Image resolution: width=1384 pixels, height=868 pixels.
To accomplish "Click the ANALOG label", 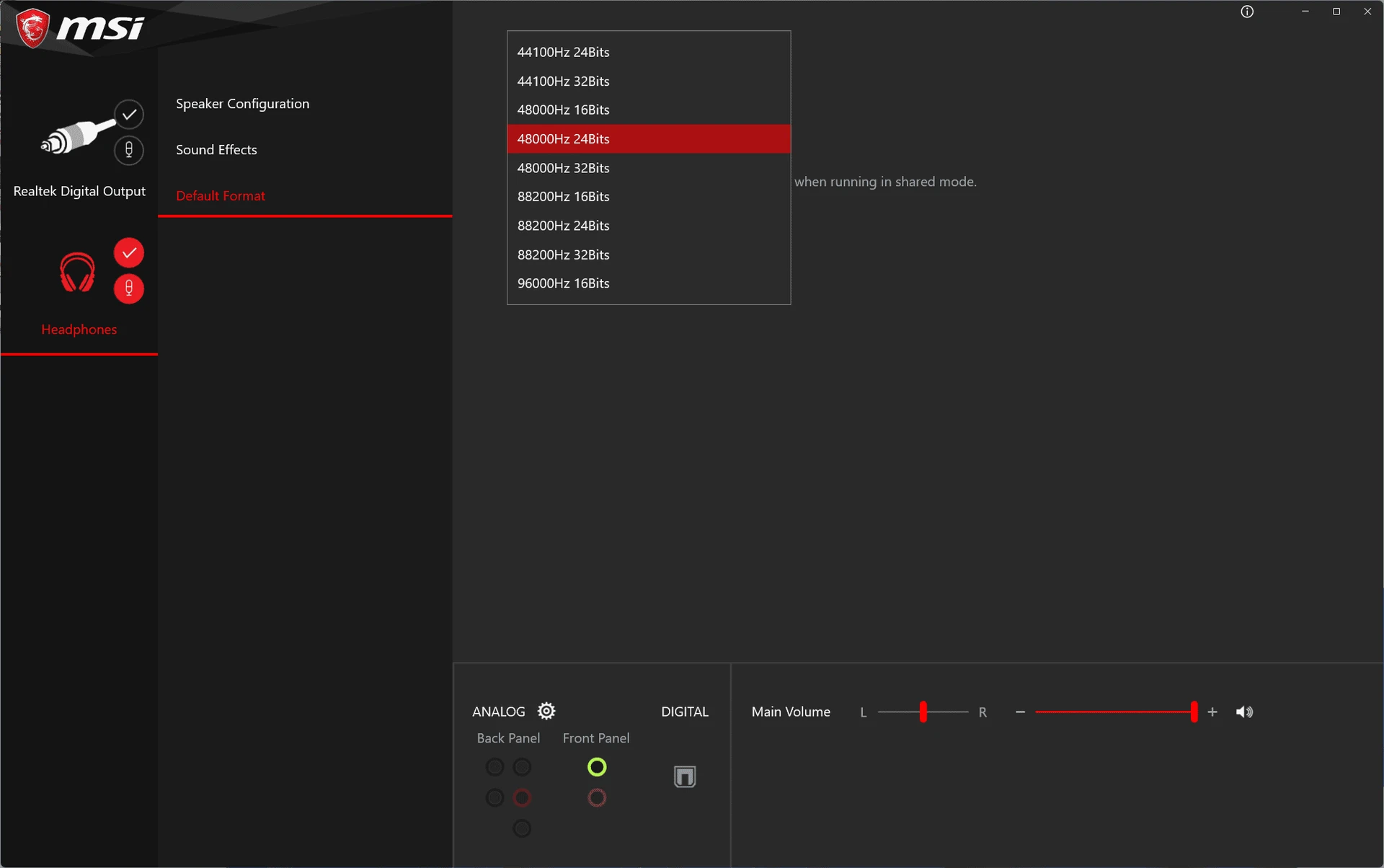I will [499, 712].
